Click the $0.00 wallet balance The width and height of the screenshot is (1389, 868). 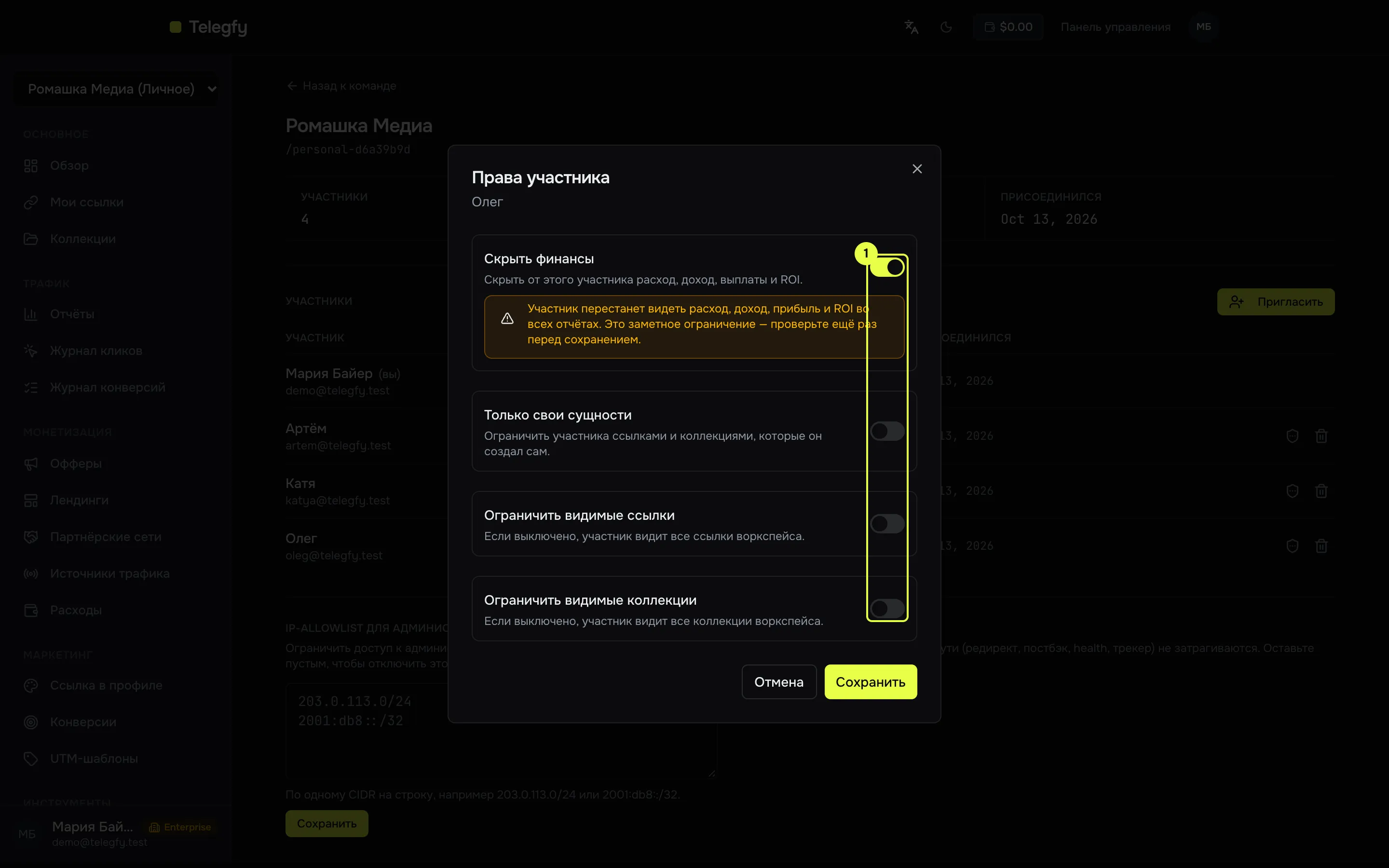(x=1008, y=27)
